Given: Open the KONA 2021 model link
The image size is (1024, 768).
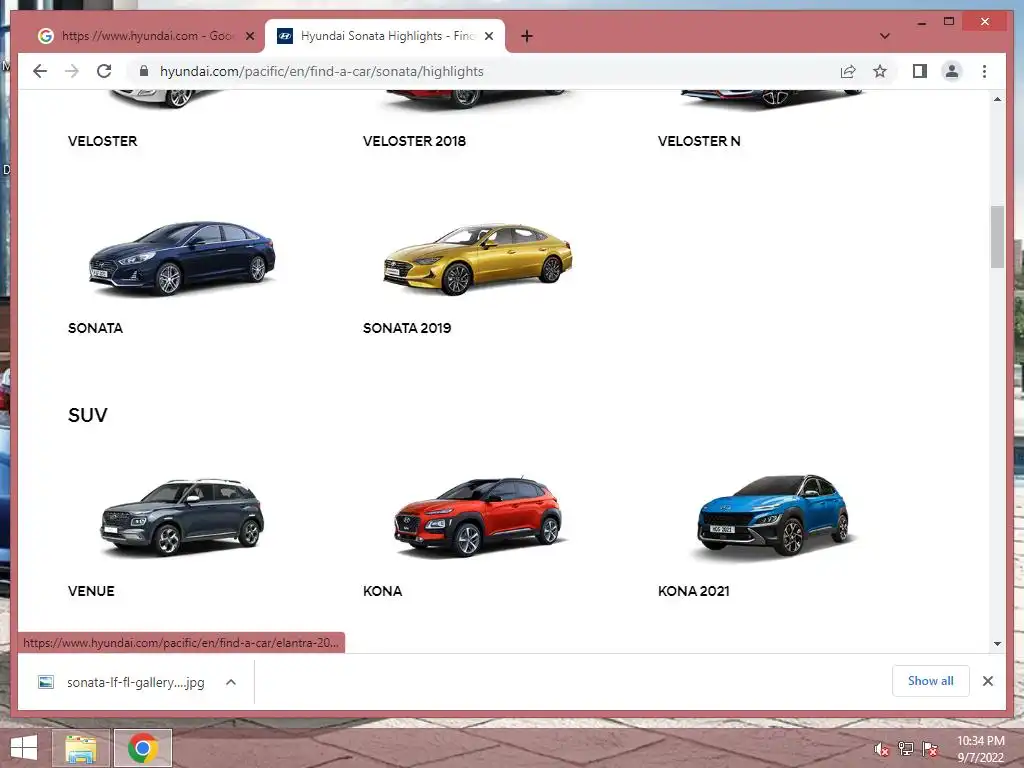Looking at the screenshot, I should pos(694,591).
